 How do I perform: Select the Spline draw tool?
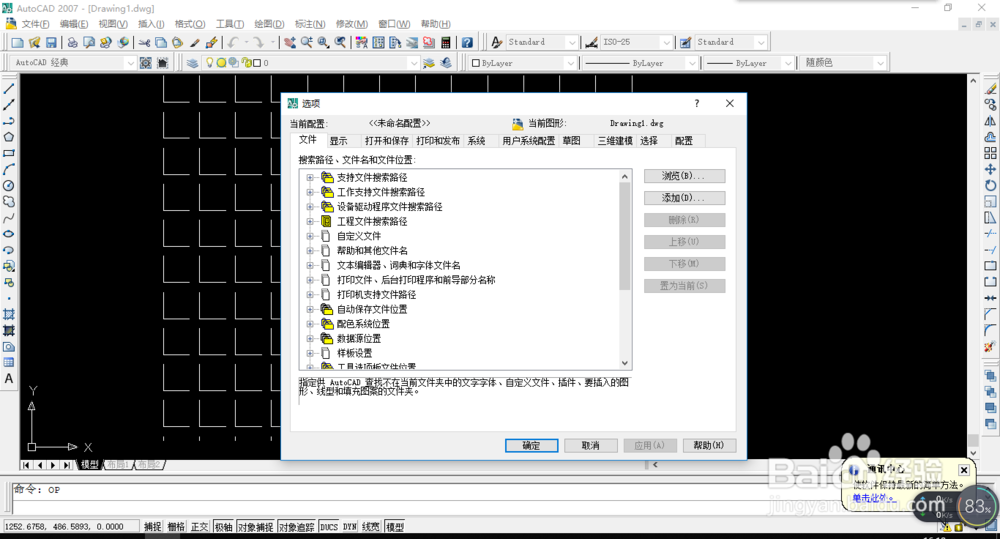coord(9,218)
